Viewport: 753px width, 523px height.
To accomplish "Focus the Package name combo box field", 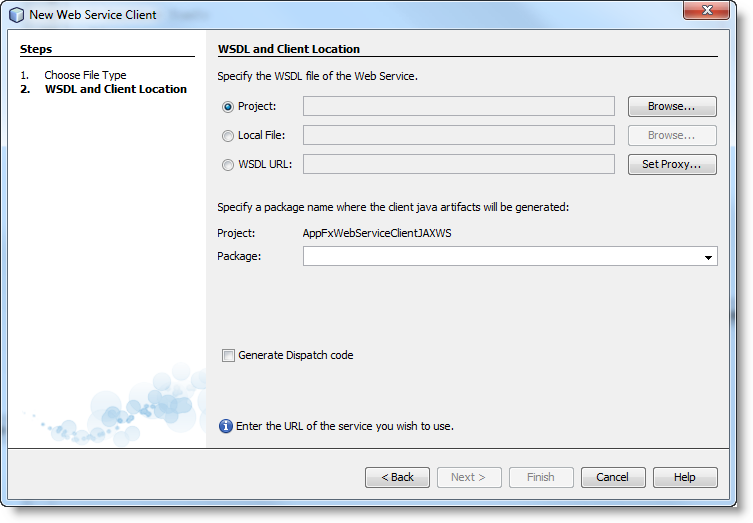I will click(x=500, y=257).
